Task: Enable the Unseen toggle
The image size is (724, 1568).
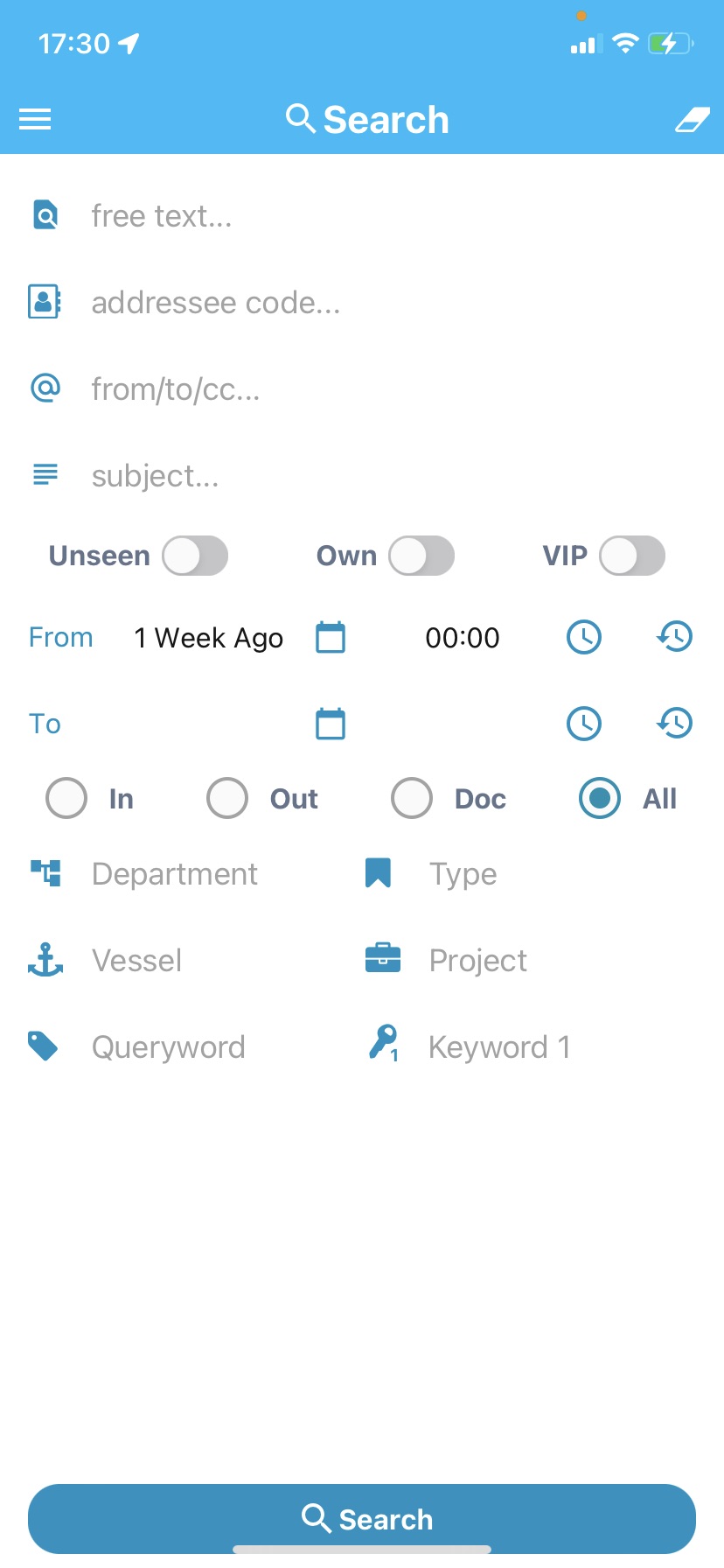Action: point(195,556)
